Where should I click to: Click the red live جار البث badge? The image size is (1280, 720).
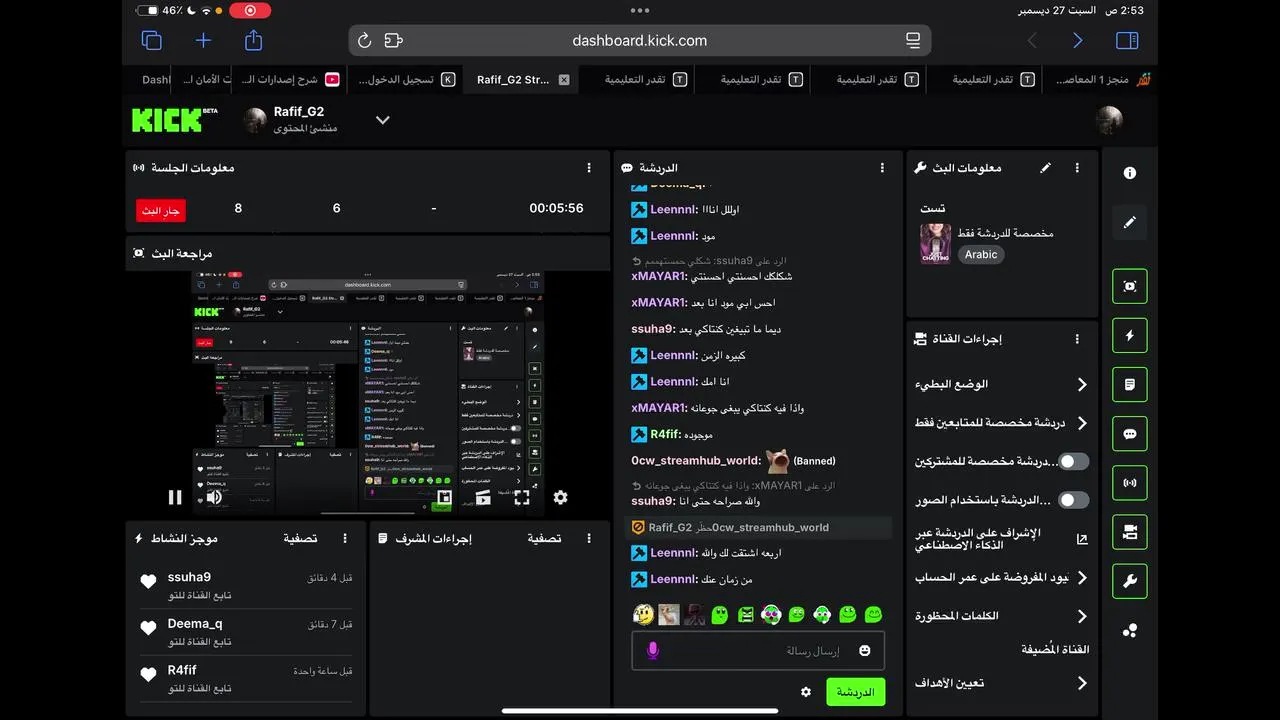point(161,210)
